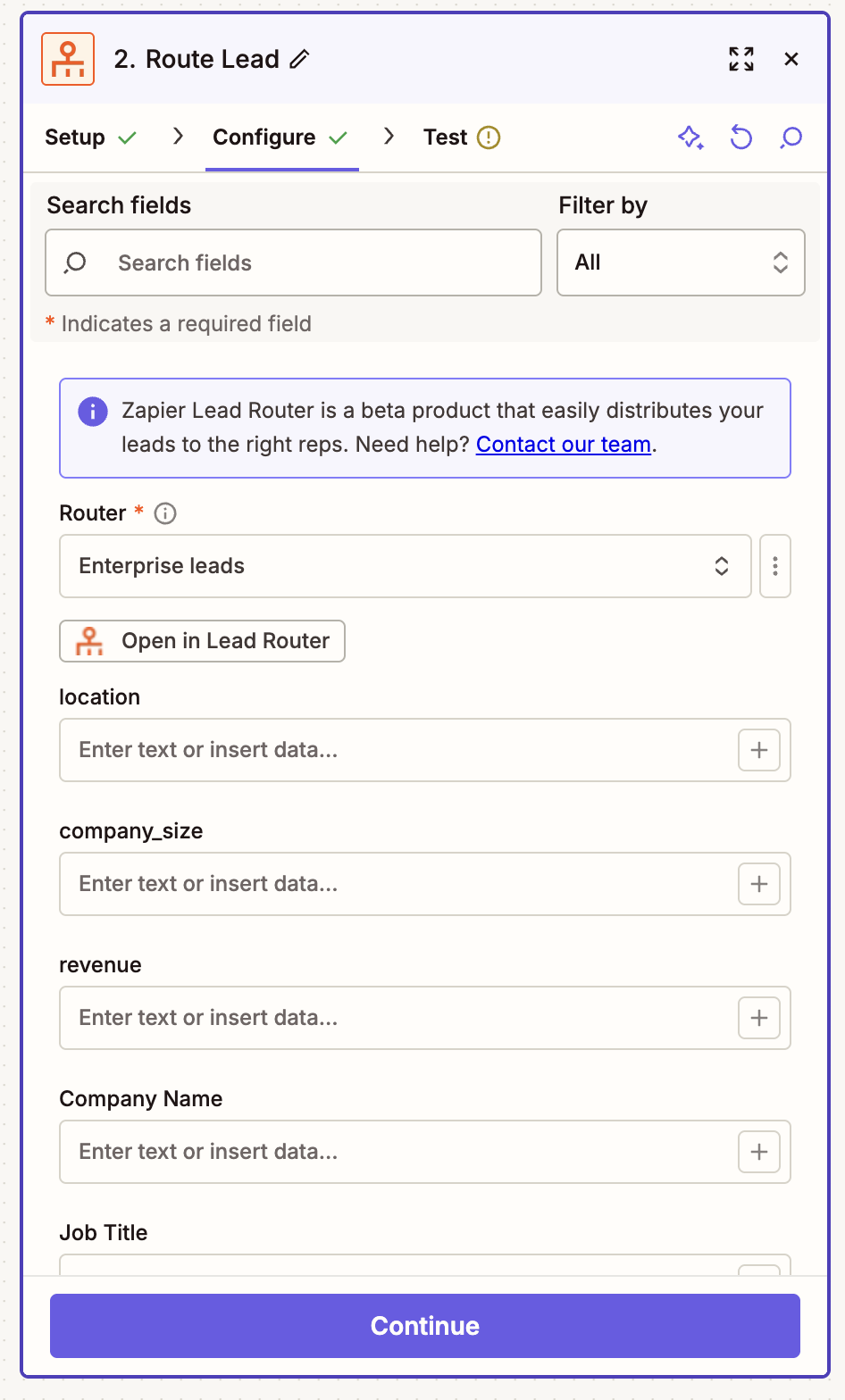Click into the Company Name text field
The image size is (845, 1400).
click(425, 1152)
